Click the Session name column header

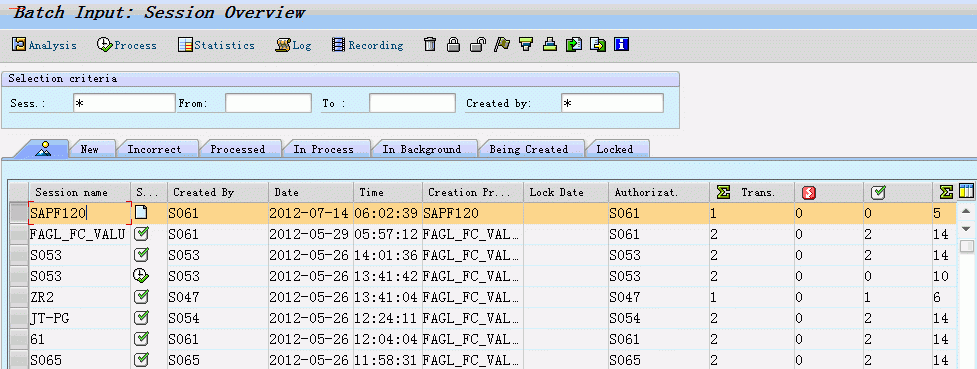[x=80, y=192]
